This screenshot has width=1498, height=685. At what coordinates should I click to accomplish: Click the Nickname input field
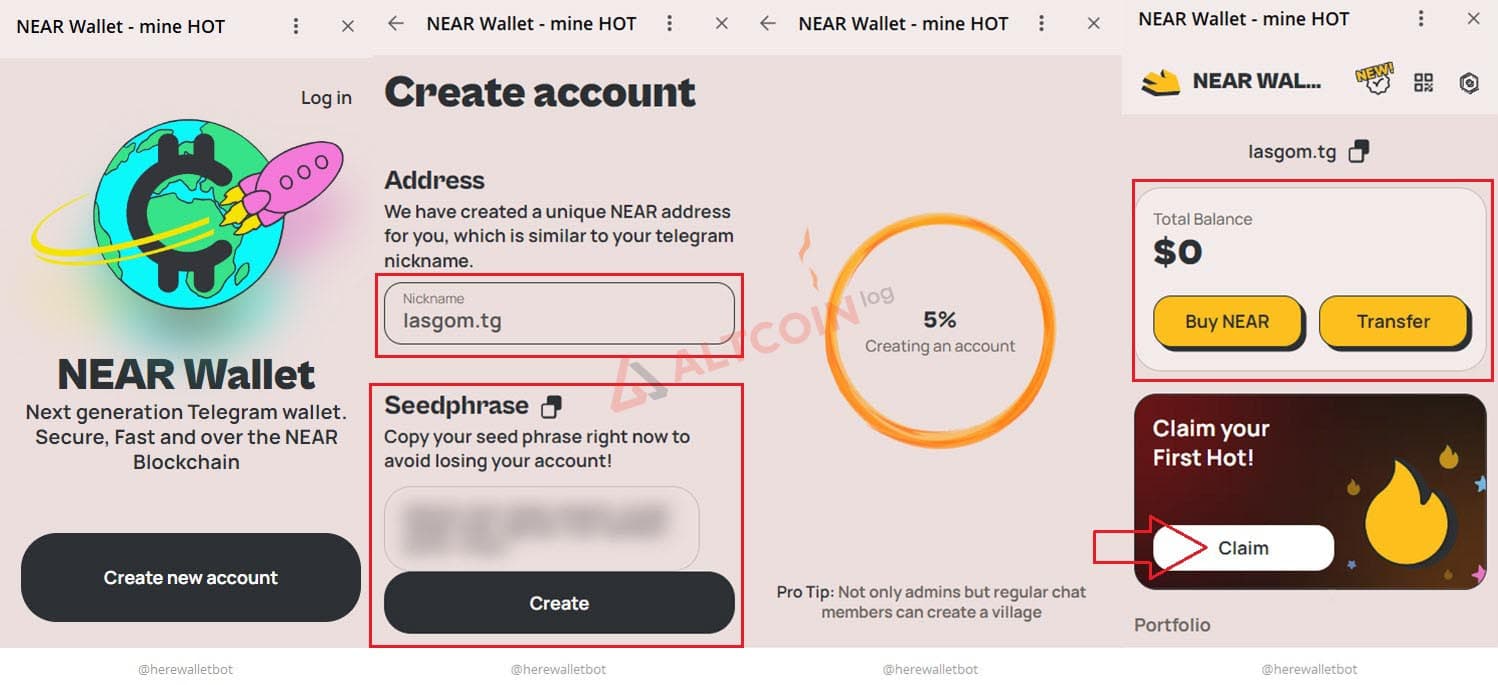point(559,313)
